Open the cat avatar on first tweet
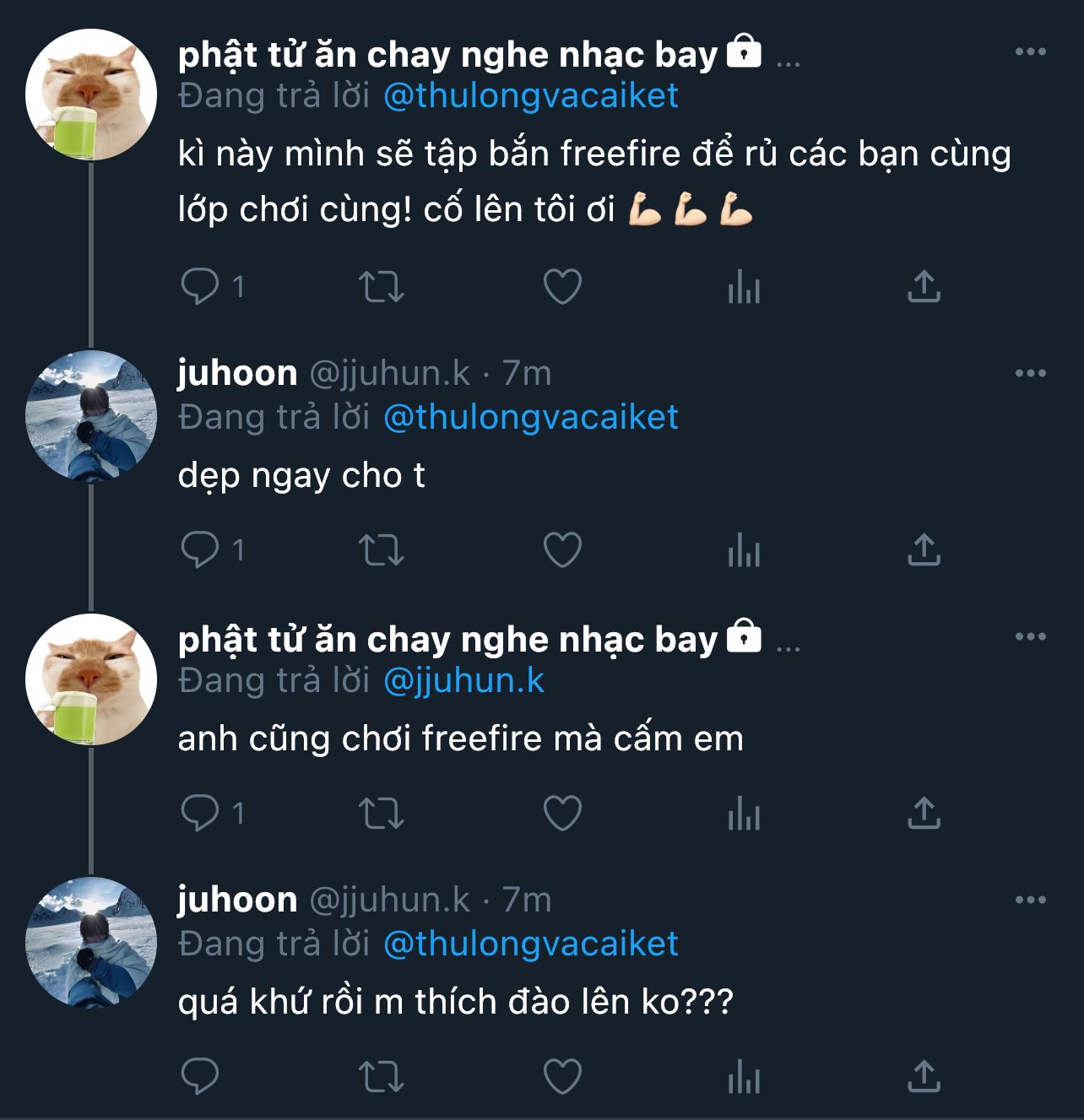The image size is (1084, 1120). pyautogui.click(x=91, y=95)
